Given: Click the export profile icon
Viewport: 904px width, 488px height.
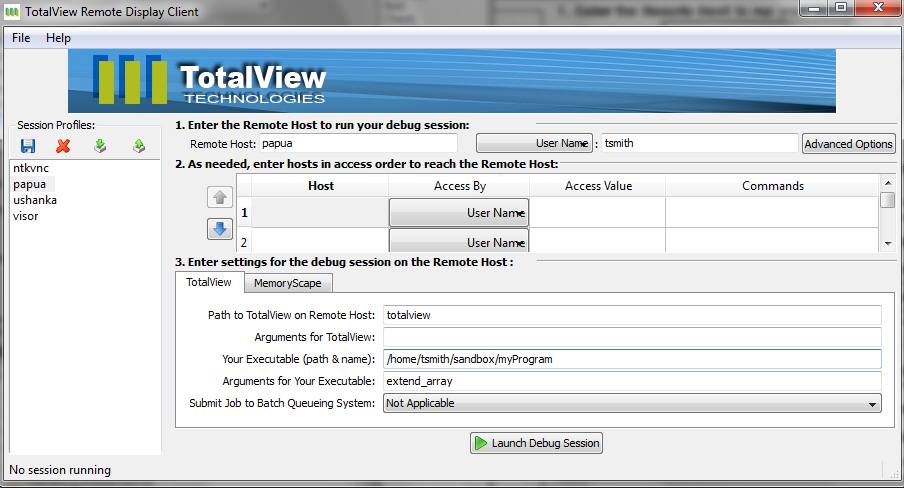Looking at the screenshot, I should pos(139,146).
